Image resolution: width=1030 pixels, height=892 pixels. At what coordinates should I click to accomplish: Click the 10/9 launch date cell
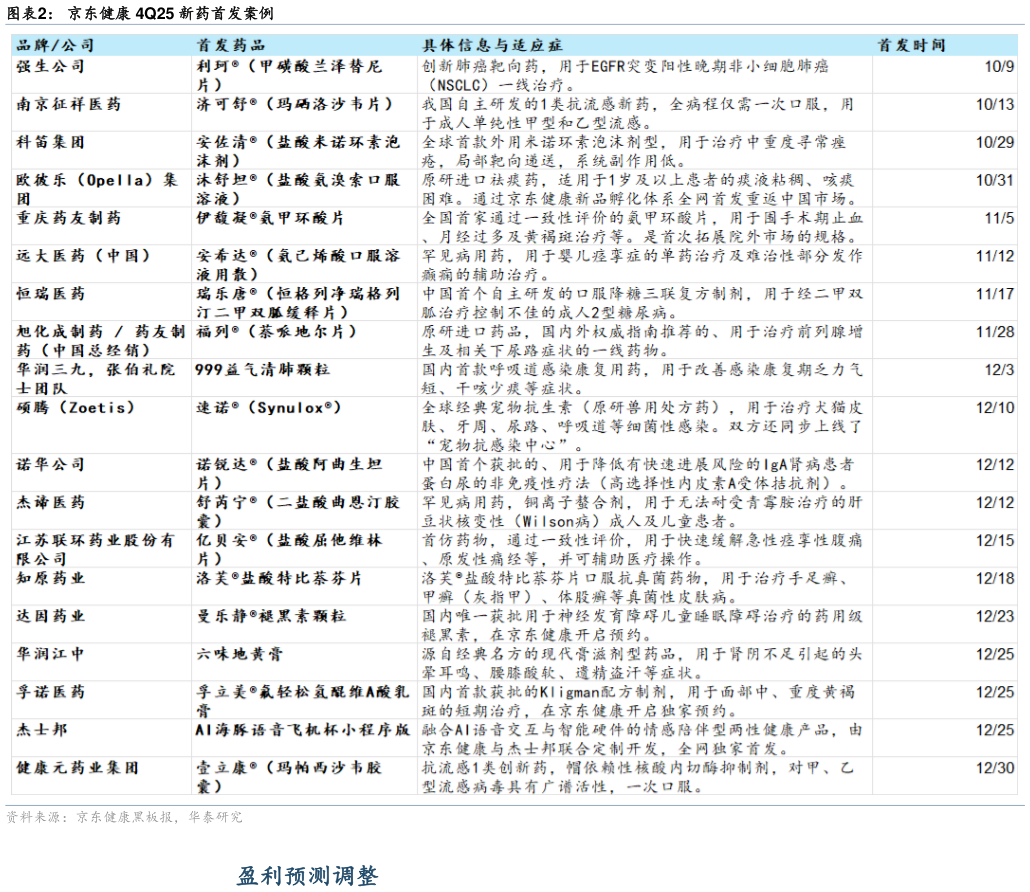point(998,67)
